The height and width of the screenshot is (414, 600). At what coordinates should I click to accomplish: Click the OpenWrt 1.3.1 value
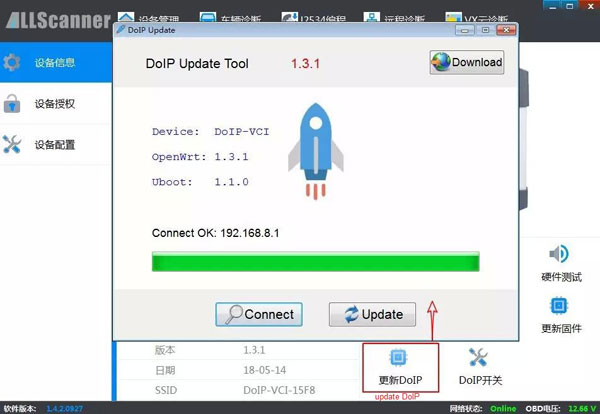tap(232, 157)
